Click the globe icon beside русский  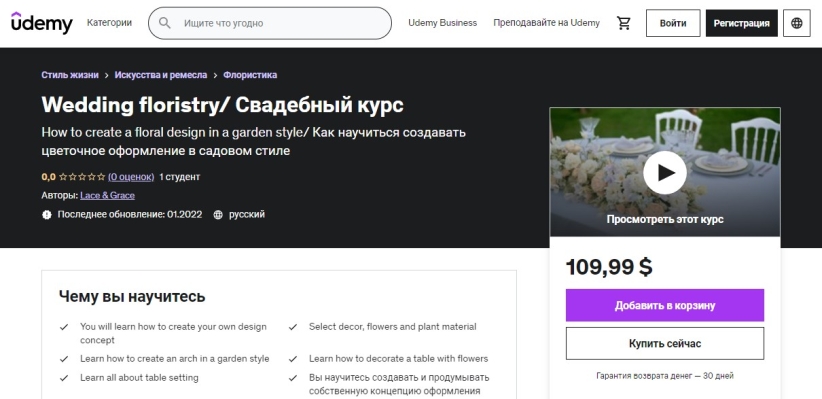click(x=218, y=214)
